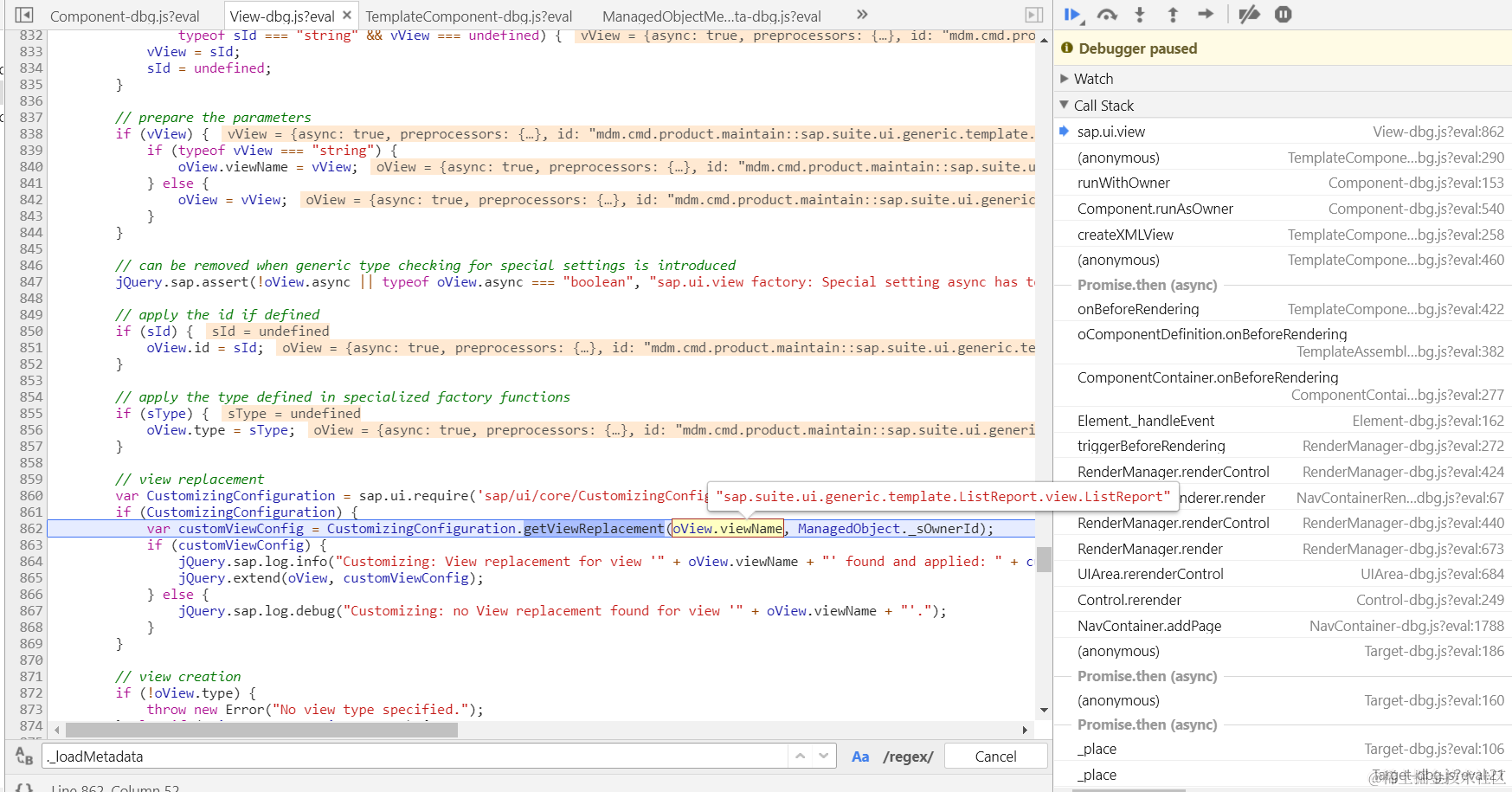The width and height of the screenshot is (1512, 792).
Task: Toggle pause on exceptions
Action: click(x=1284, y=15)
